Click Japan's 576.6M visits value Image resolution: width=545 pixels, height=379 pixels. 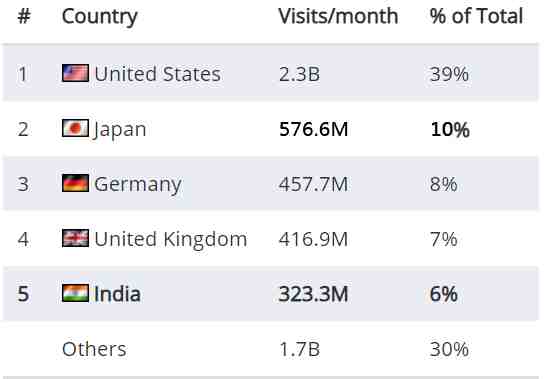click(313, 129)
